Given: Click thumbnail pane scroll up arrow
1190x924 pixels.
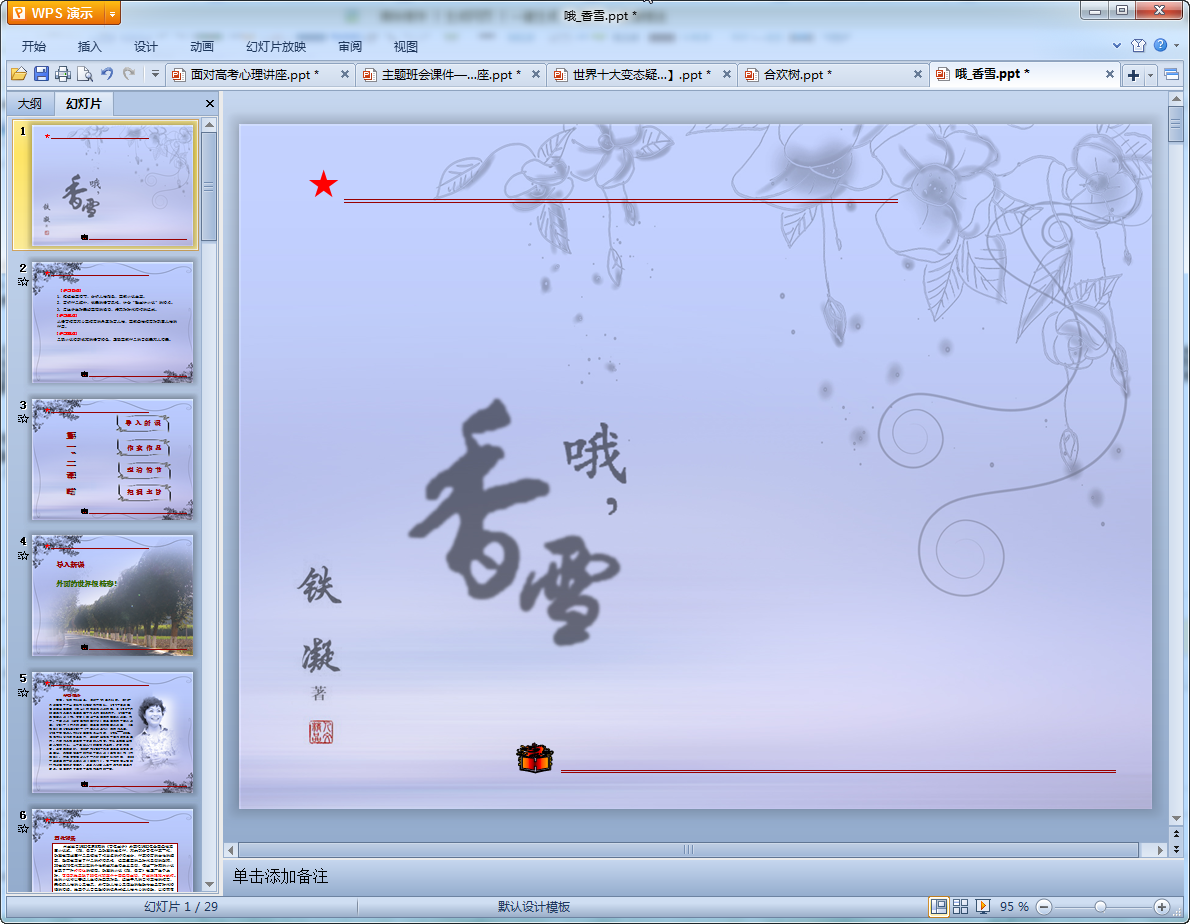Looking at the screenshot, I should (x=209, y=124).
